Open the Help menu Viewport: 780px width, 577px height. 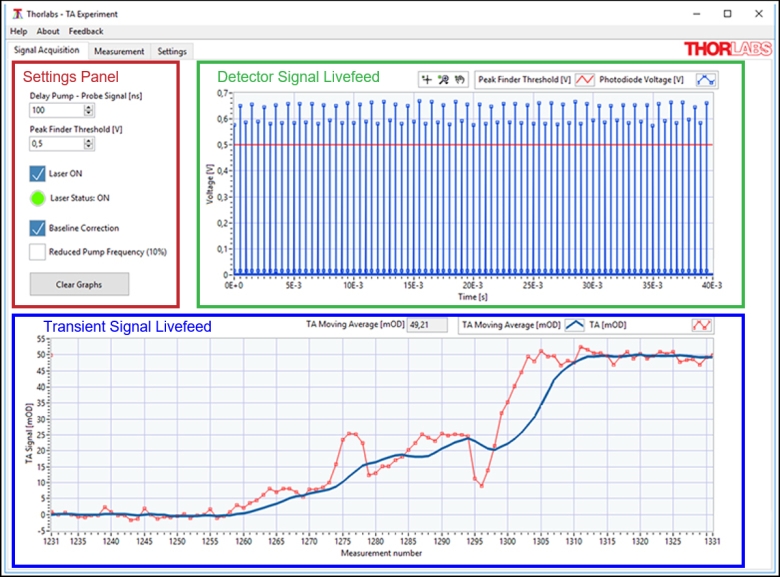19,31
